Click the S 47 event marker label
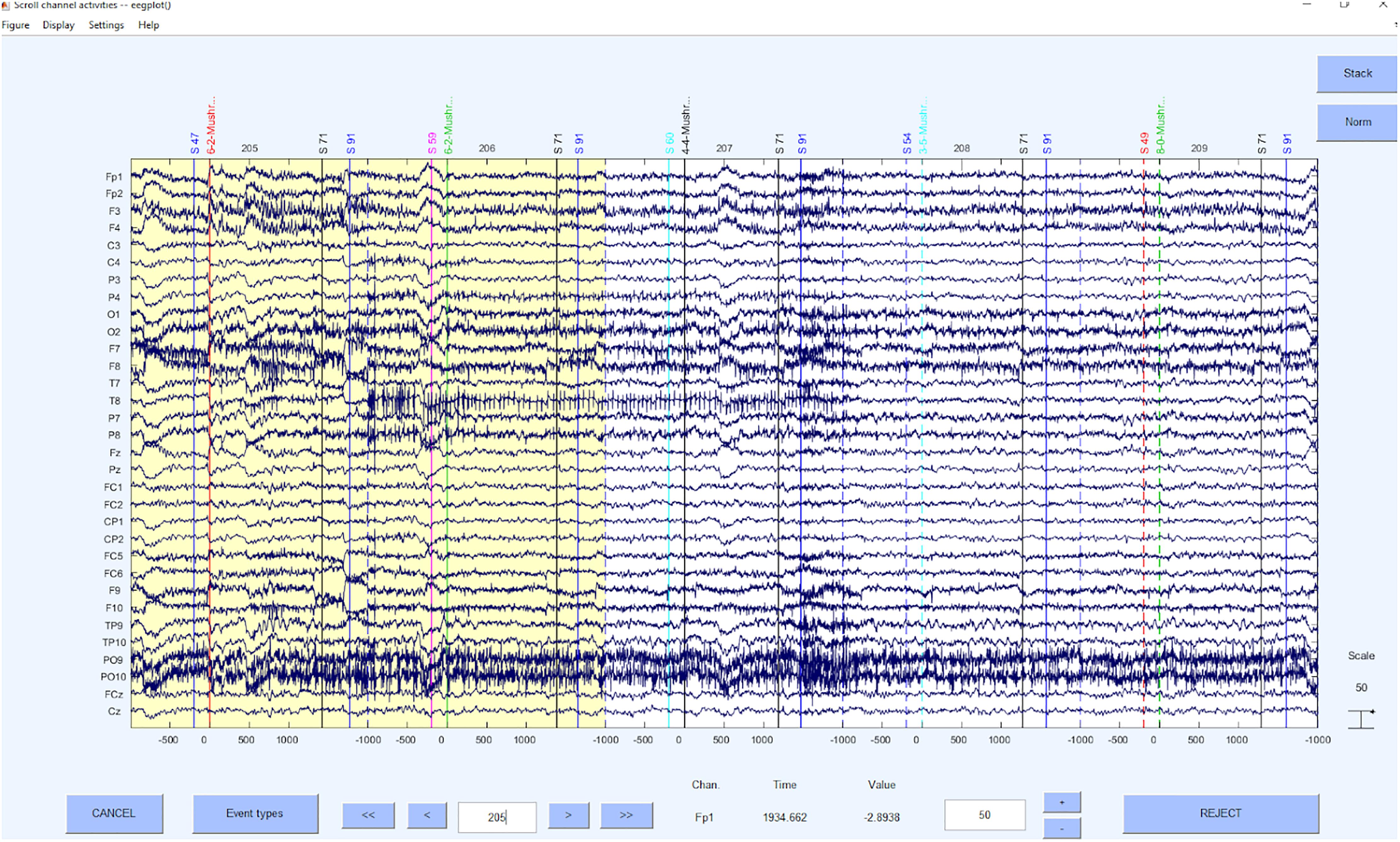1400x842 pixels. [x=195, y=144]
